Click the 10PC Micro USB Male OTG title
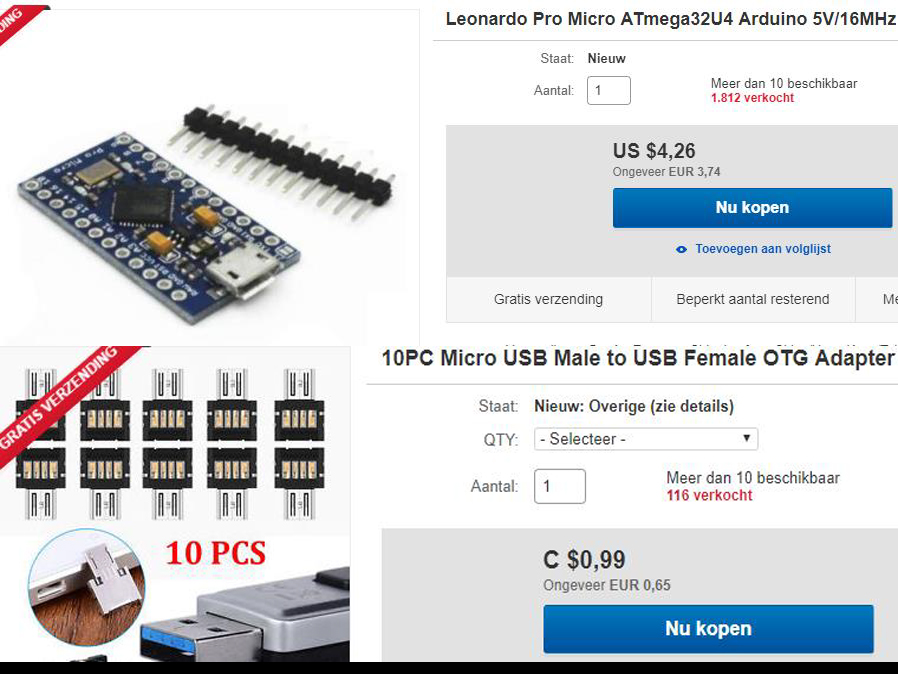 click(x=639, y=358)
